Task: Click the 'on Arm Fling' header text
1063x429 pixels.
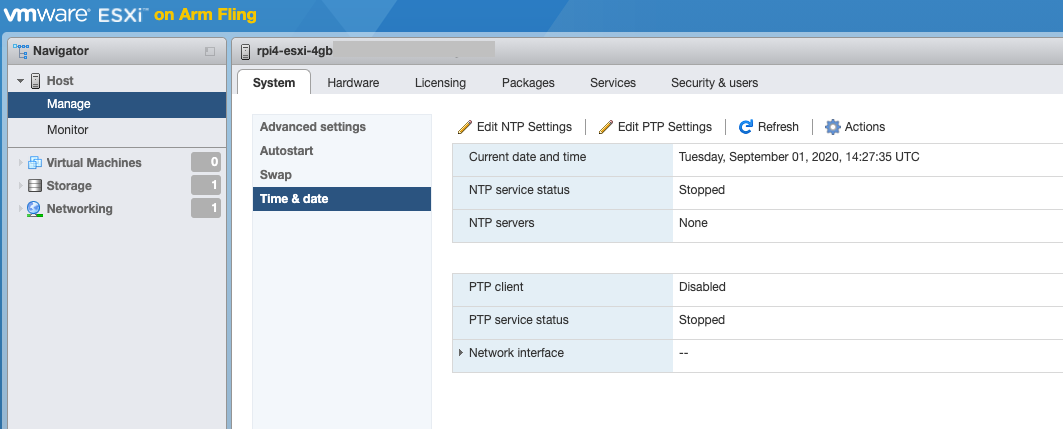Action: 205,14
